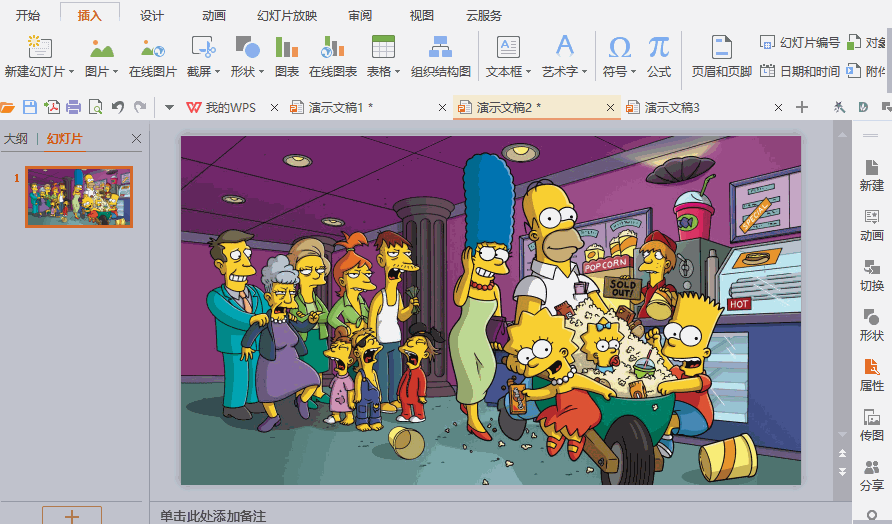Expand the 截屏 dropdown arrow
The width and height of the screenshot is (892, 524).
click(217, 72)
